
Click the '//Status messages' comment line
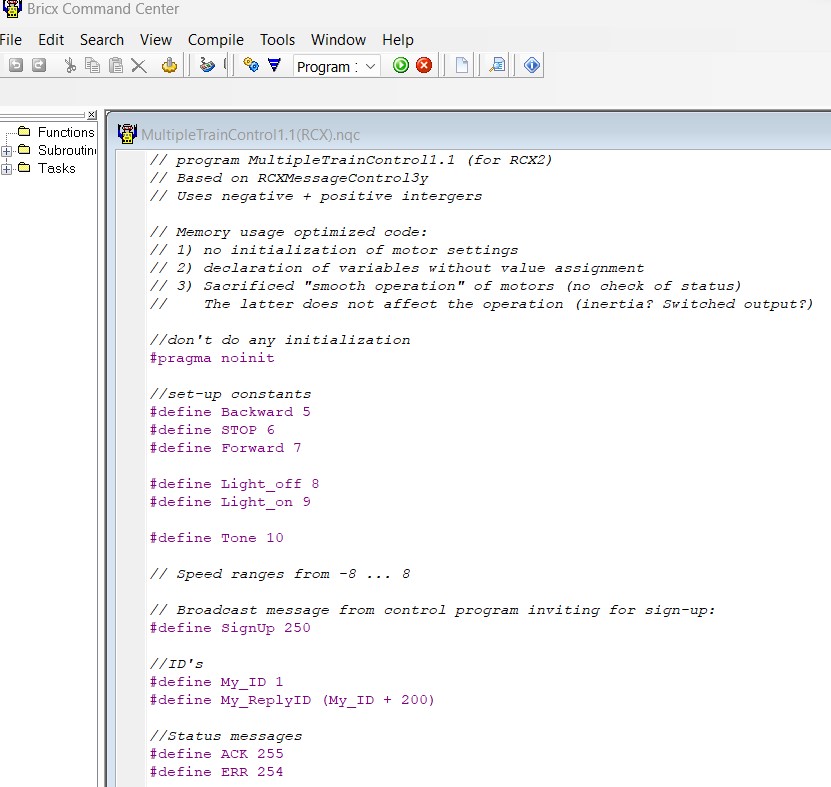(226, 736)
